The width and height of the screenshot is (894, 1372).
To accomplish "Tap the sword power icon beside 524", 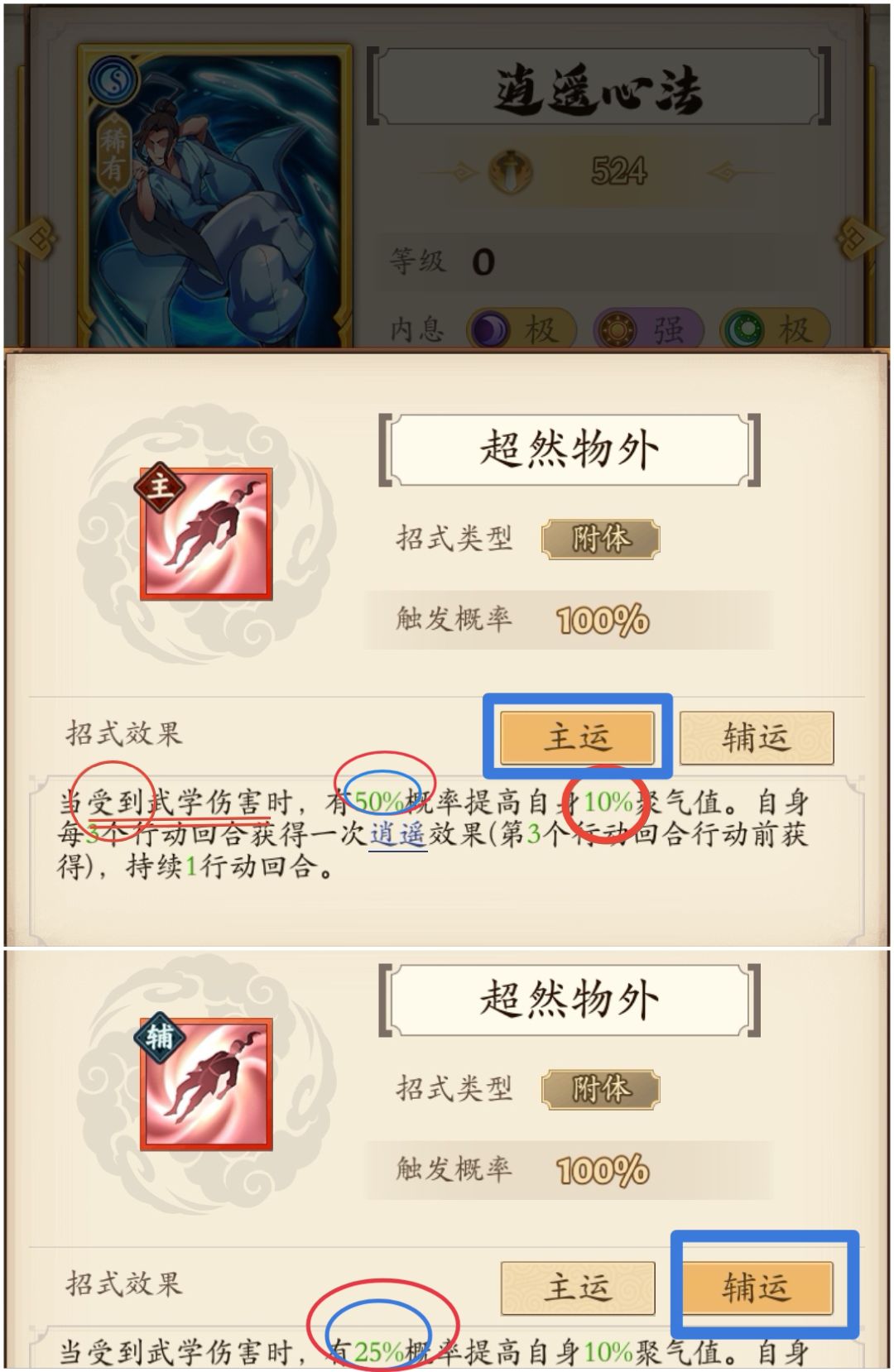I will (511, 172).
